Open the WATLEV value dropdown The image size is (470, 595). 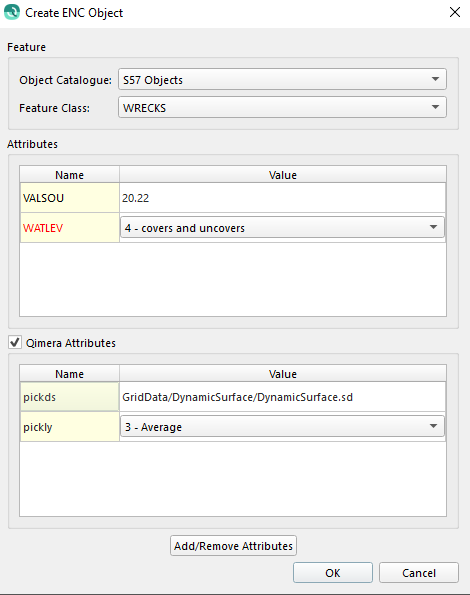click(x=282, y=227)
